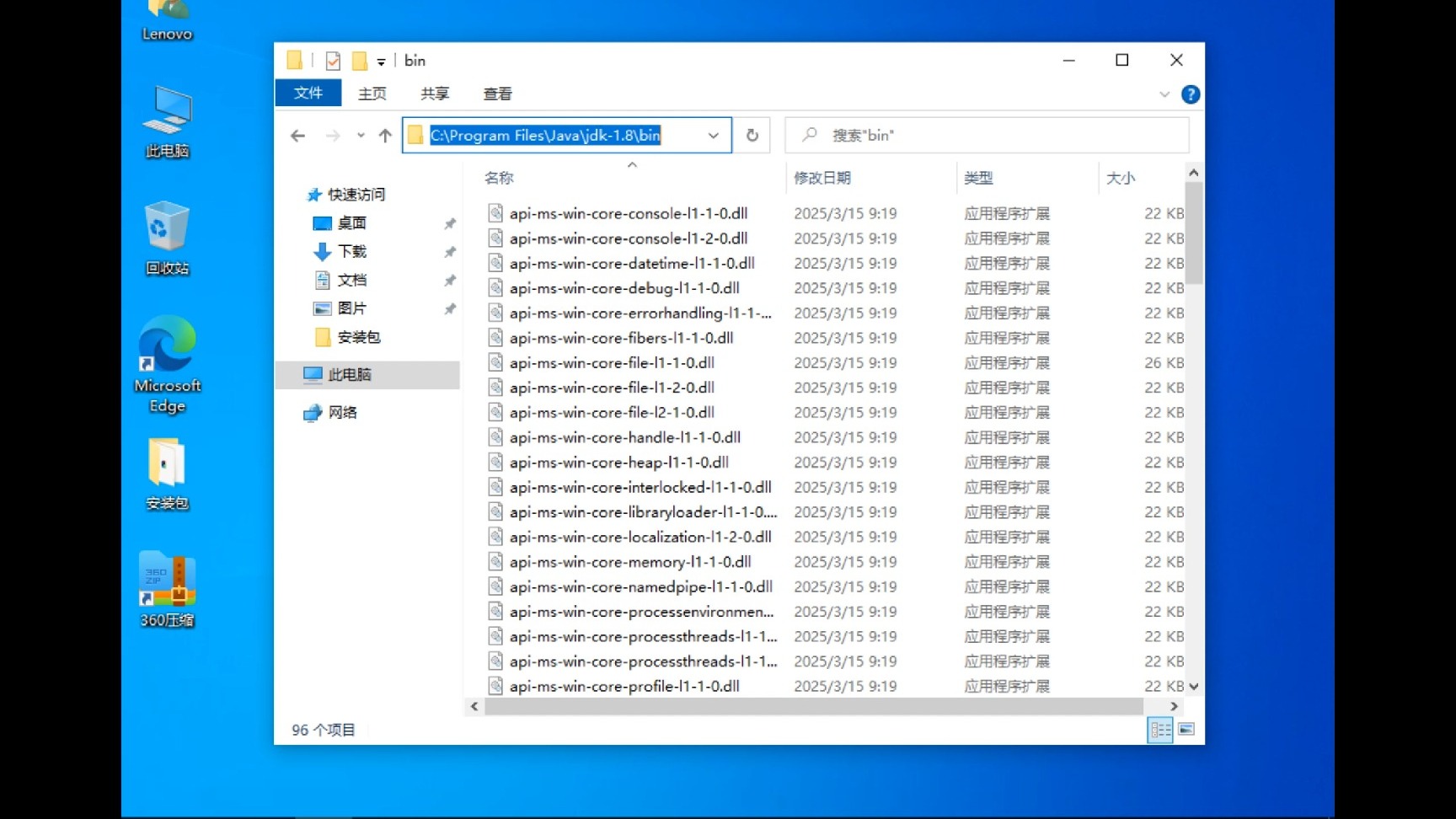This screenshot has width=1456, height=819.
Task: Expand the ribbon with the chevron
Action: (x=1164, y=94)
